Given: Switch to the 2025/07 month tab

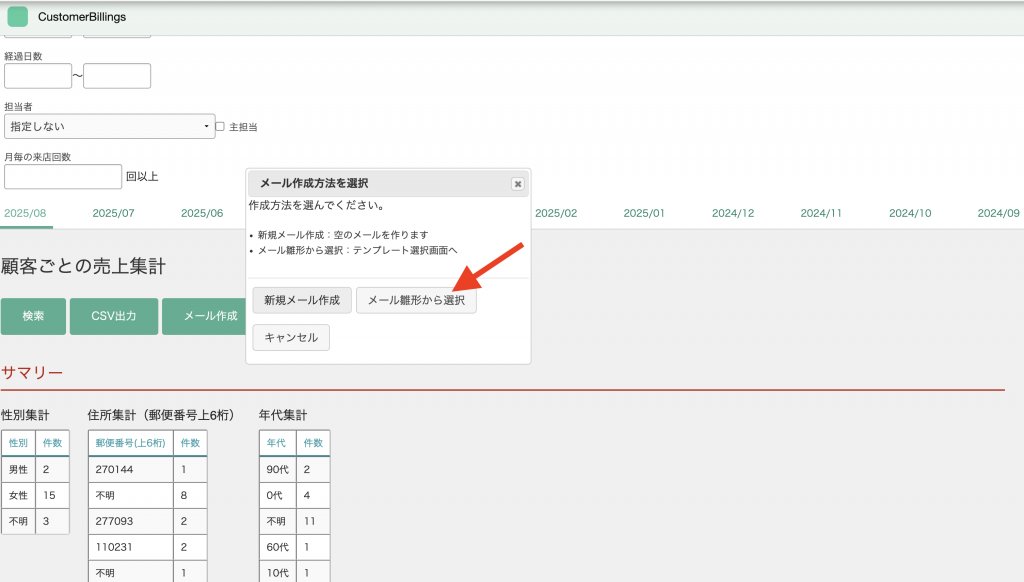Looking at the screenshot, I should [113, 213].
